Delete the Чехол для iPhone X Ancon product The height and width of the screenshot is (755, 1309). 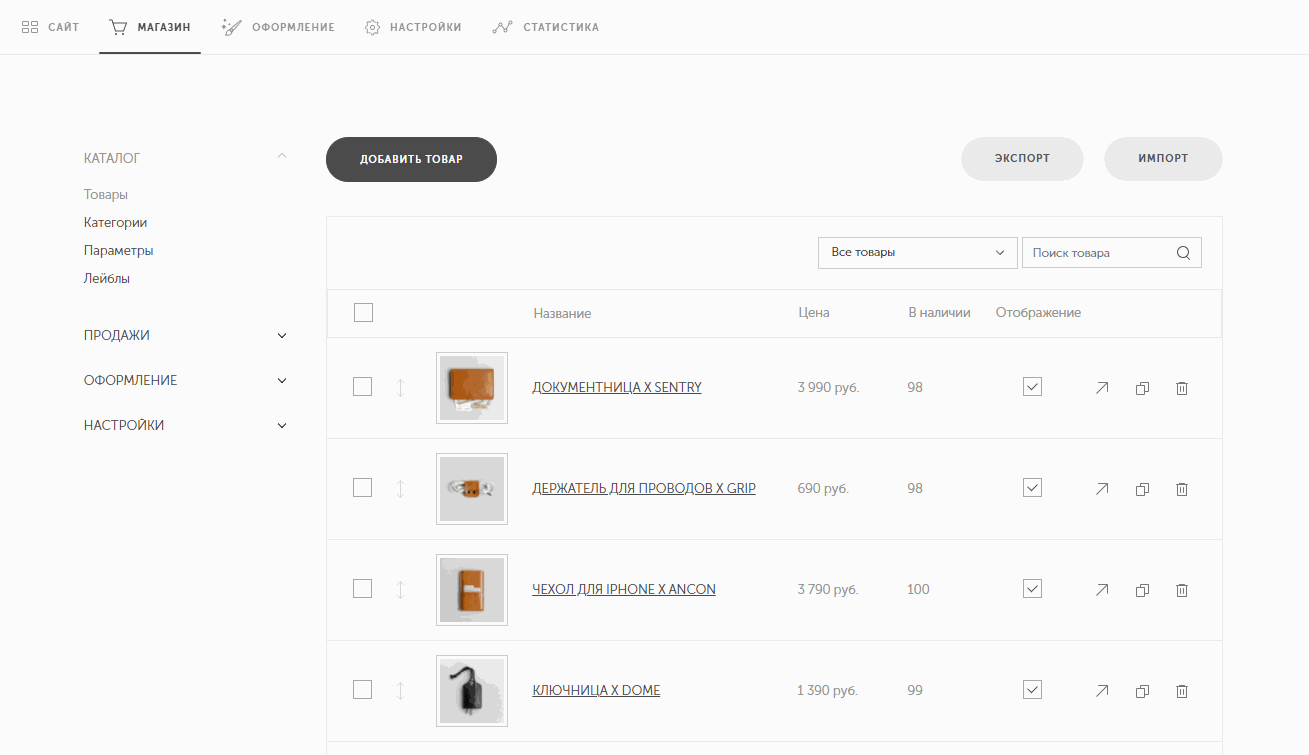click(x=1182, y=590)
